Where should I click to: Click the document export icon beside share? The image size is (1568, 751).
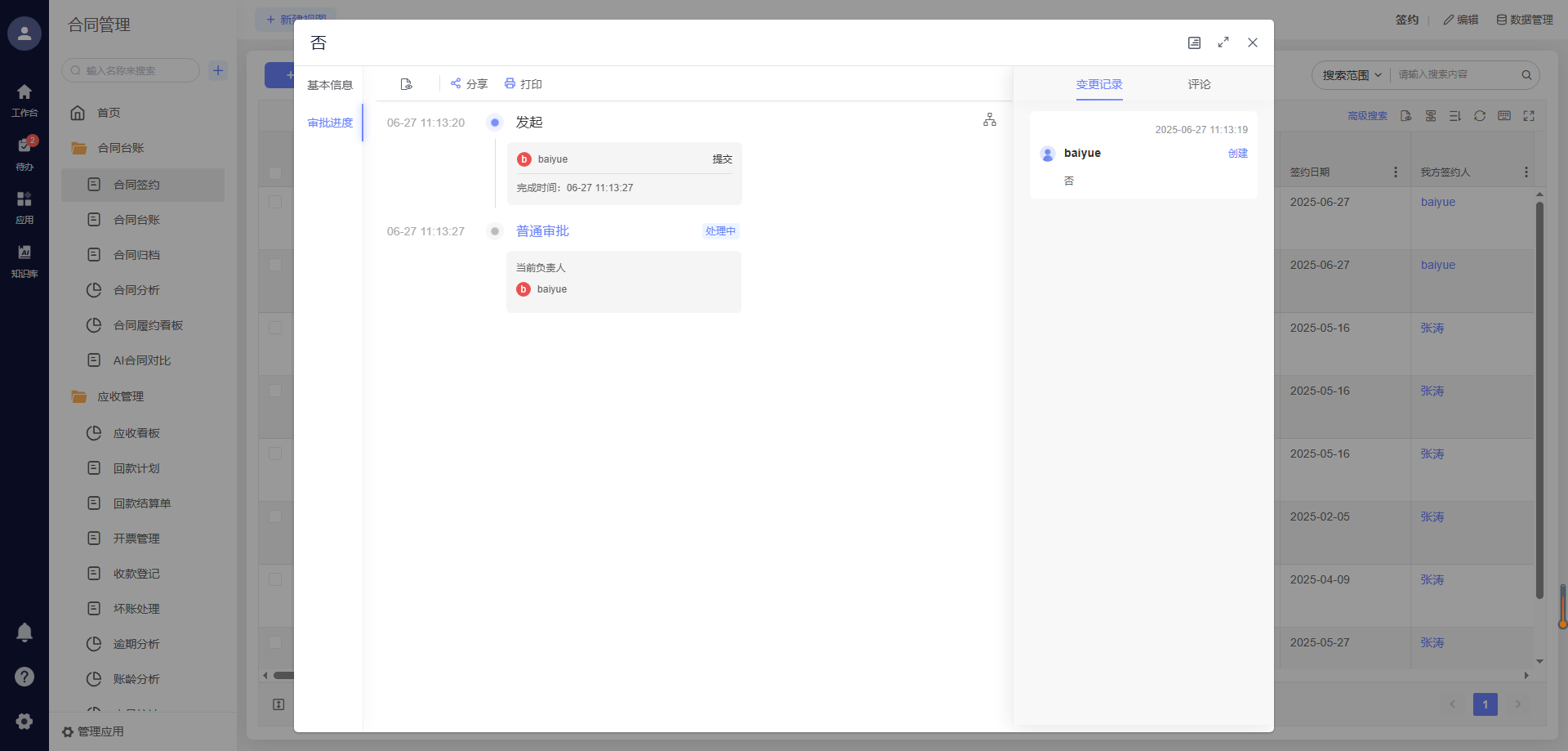pos(406,84)
